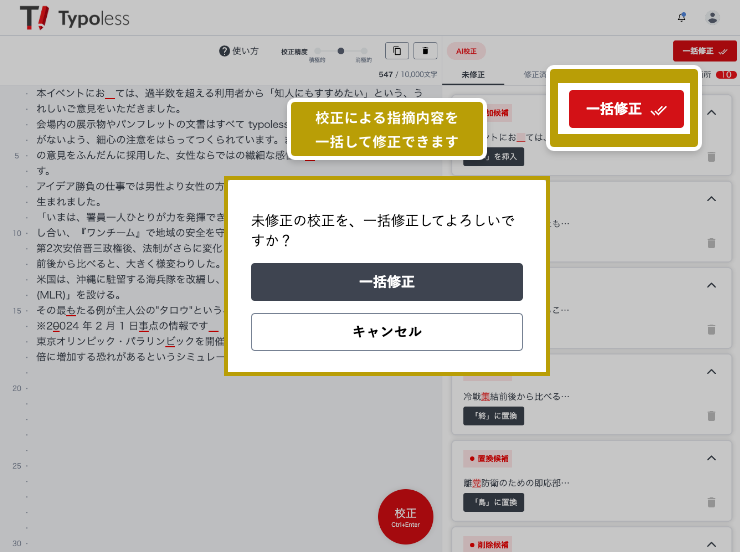Click the 校正精度 label
Screen dimensions: 740x552
(294, 52)
